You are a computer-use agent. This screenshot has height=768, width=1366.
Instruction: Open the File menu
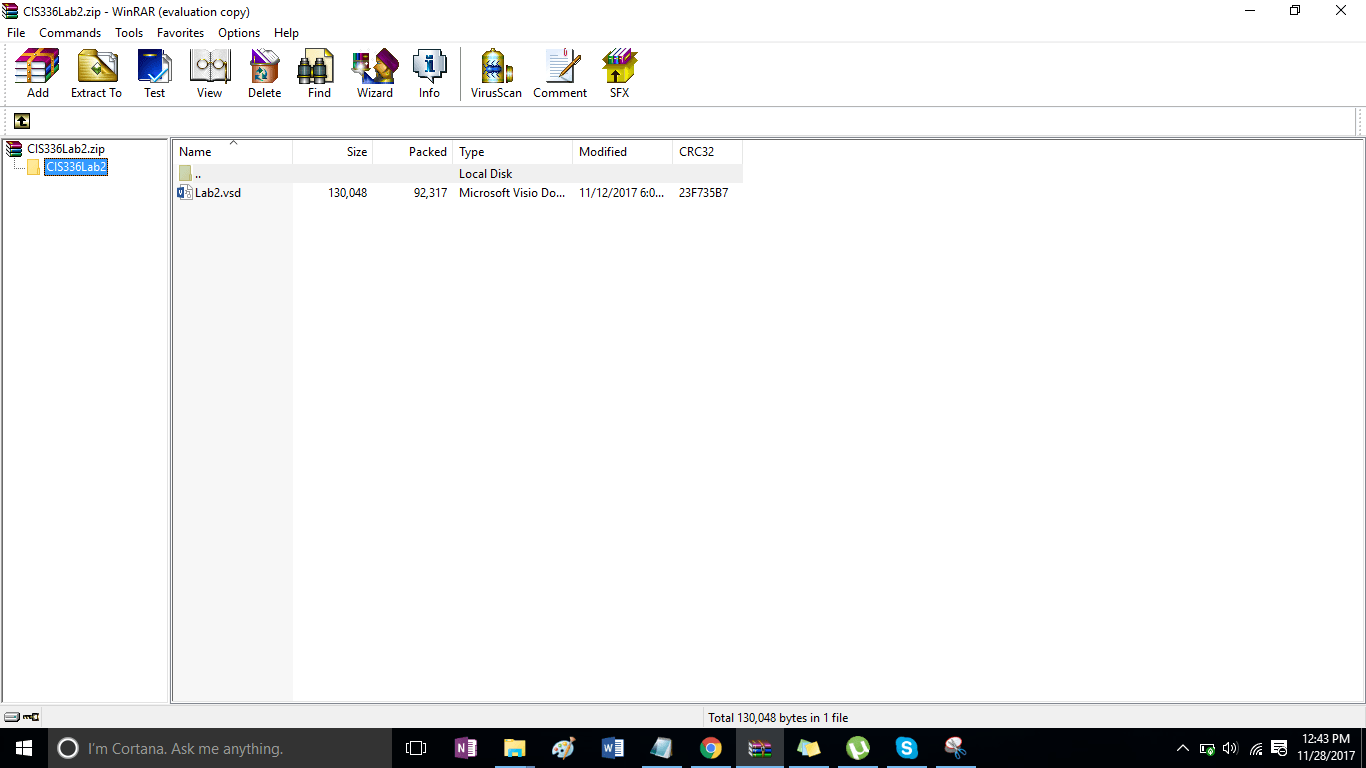point(16,33)
